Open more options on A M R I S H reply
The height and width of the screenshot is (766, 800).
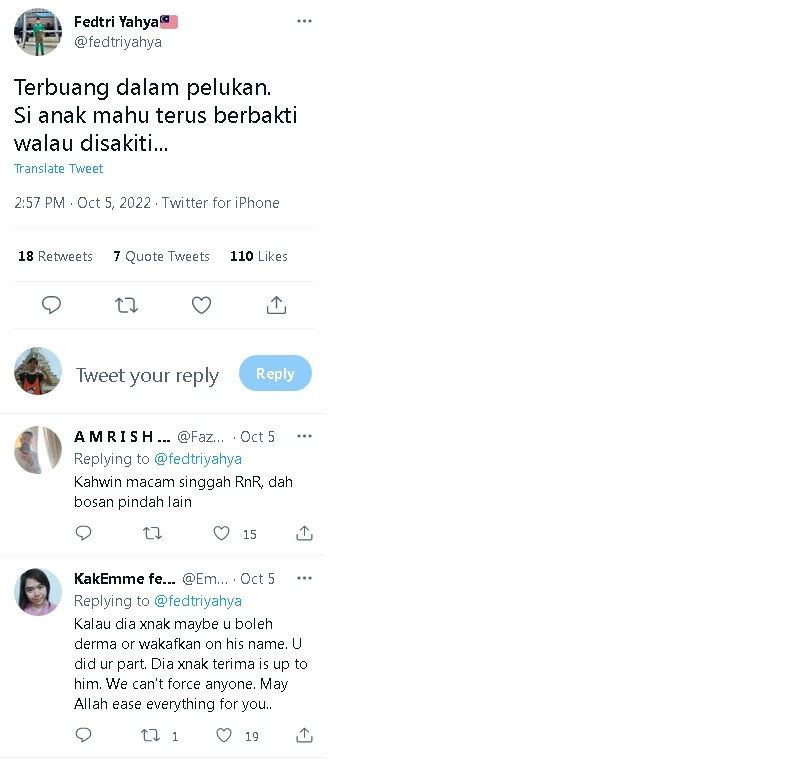[304, 437]
